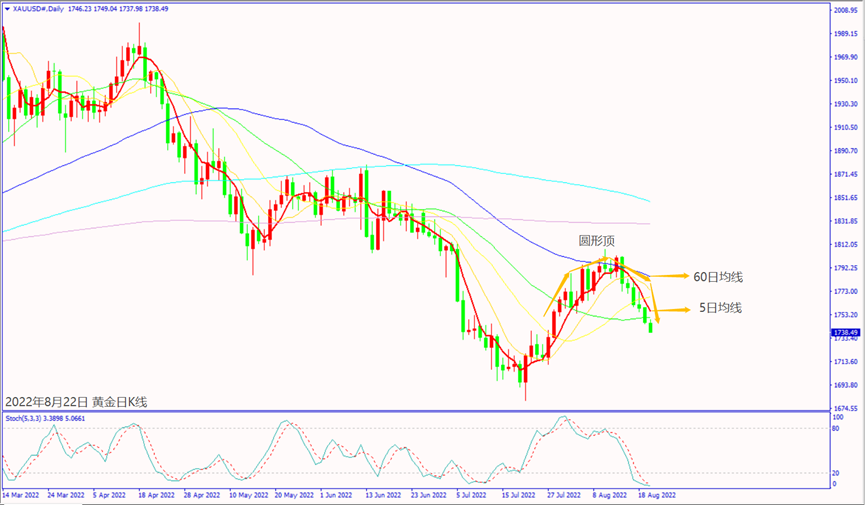Select the 2022年8月22日 黄金日K线 caption
Image resolution: width=865 pixels, height=505 pixels.
[77, 401]
